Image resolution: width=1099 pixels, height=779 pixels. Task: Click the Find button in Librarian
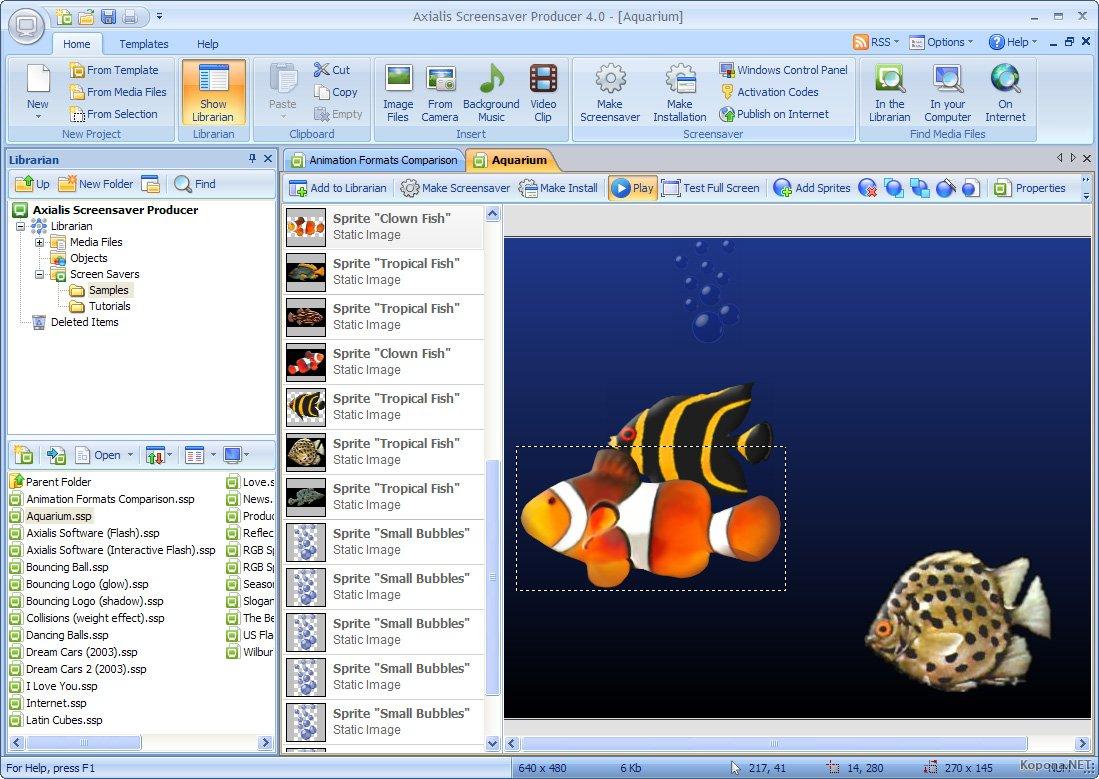(195, 184)
